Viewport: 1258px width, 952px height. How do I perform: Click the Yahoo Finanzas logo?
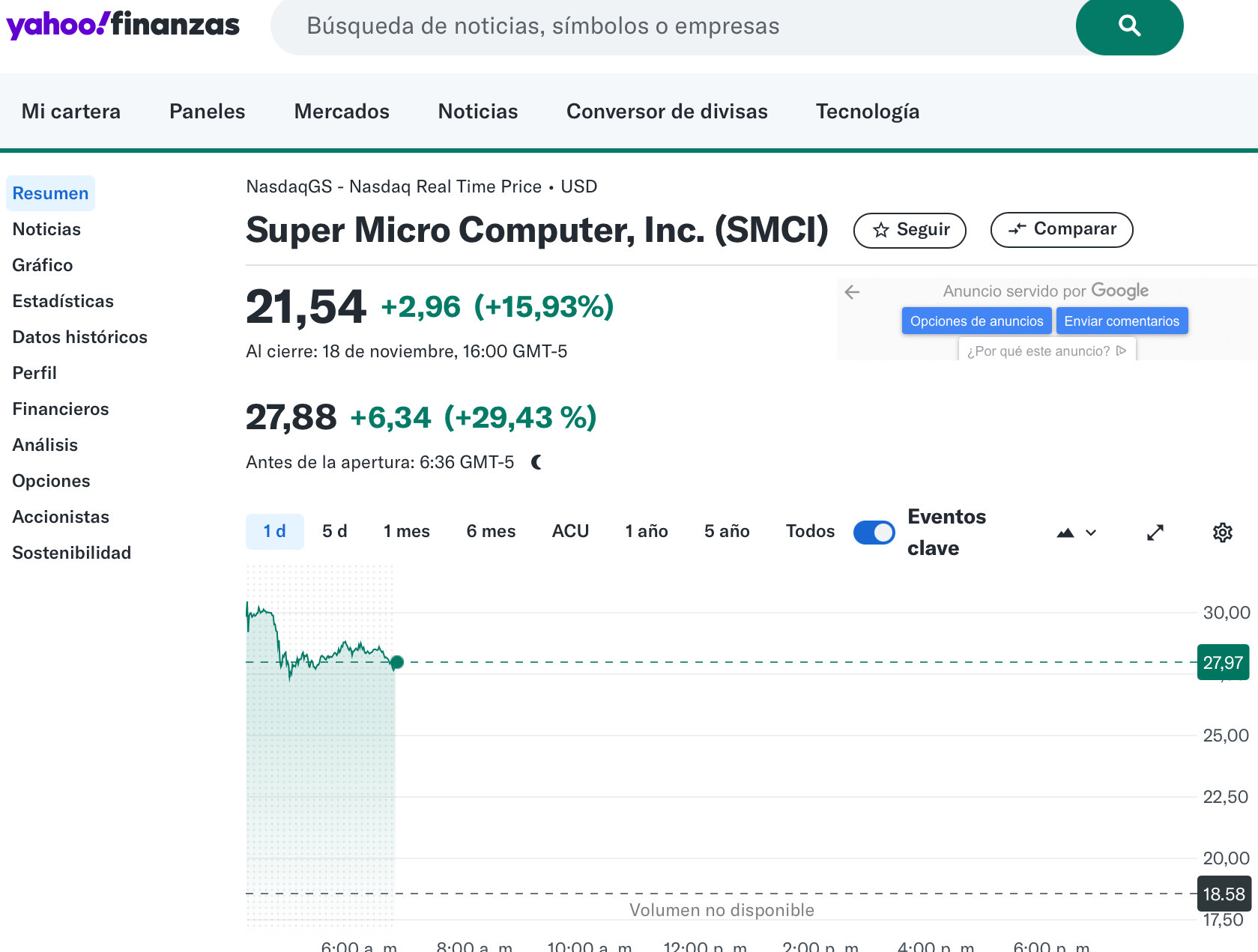[x=122, y=24]
